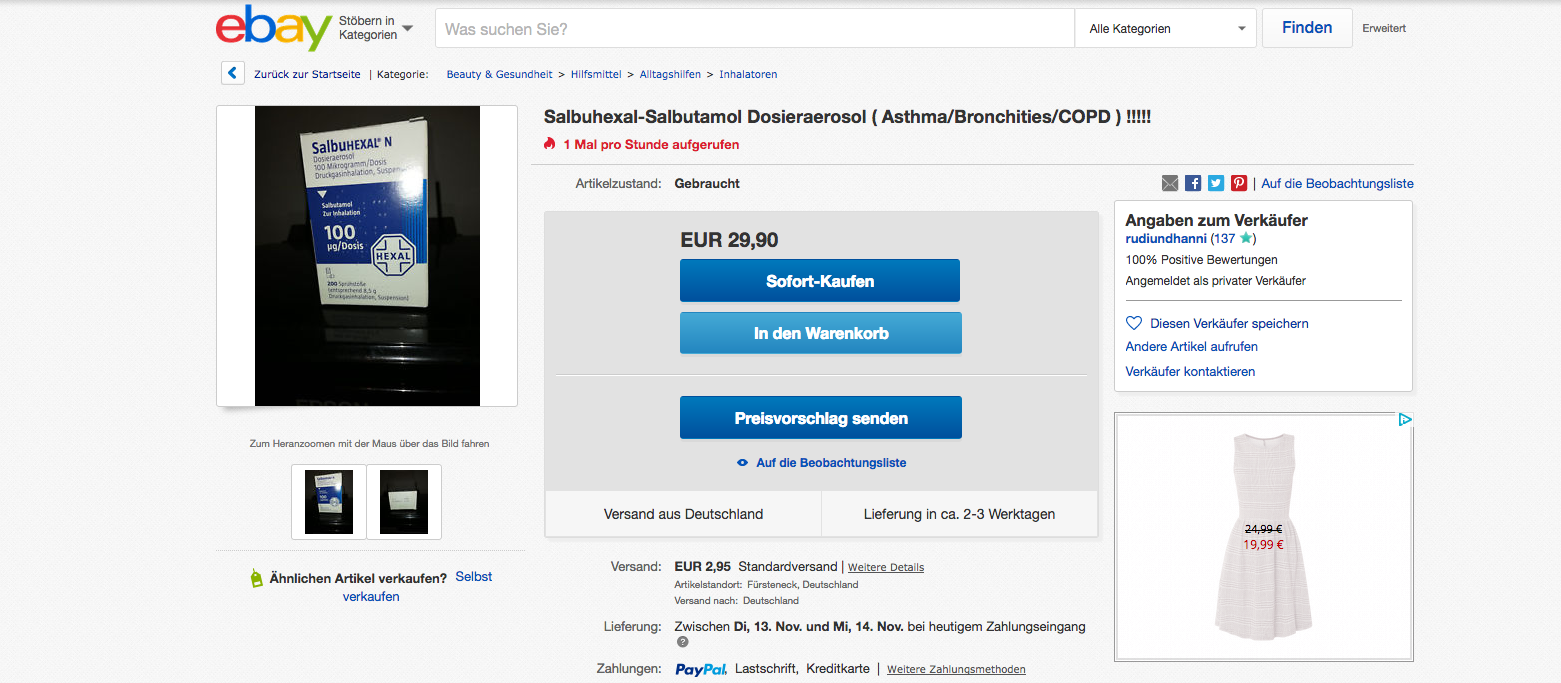Share listing on Twitter
Image resolution: width=1561 pixels, height=683 pixels.
pos(1216,183)
